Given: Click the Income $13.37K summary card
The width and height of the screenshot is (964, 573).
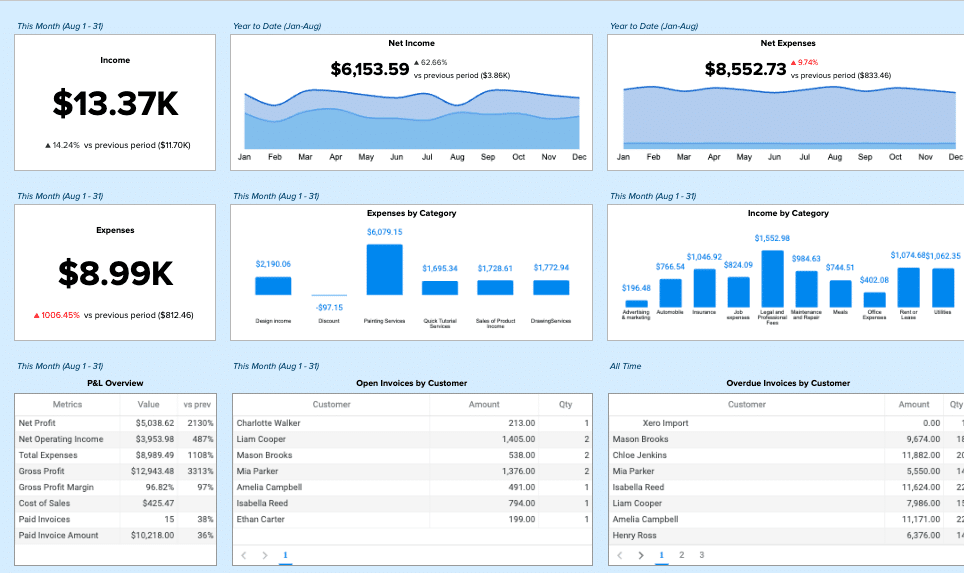Looking at the screenshot, I should [115, 102].
